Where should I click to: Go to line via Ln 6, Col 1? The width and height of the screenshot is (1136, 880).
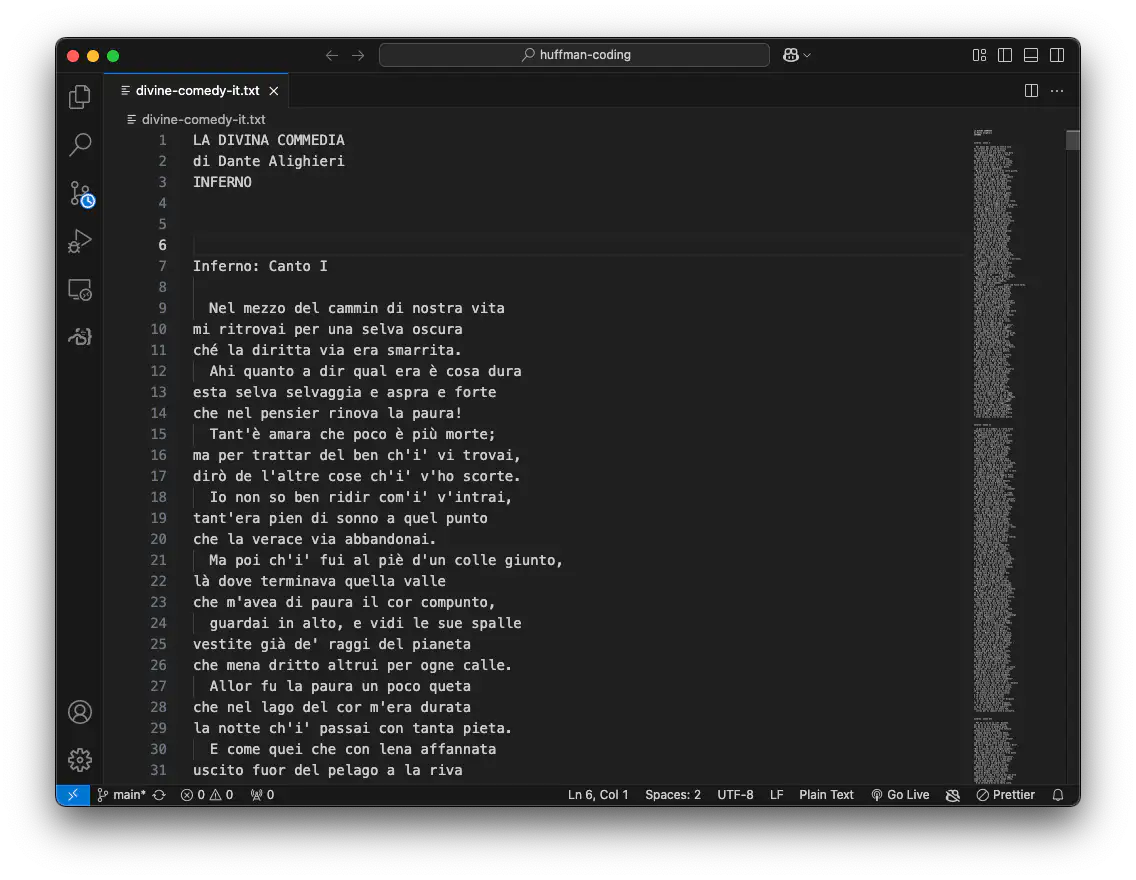[x=598, y=795]
